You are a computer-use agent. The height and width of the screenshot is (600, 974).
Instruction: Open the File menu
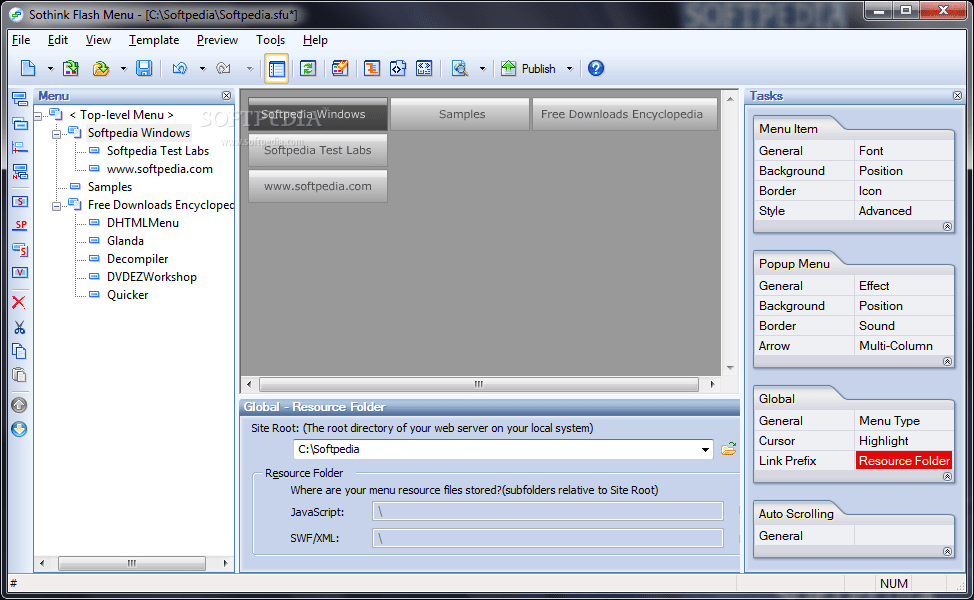click(x=20, y=40)
